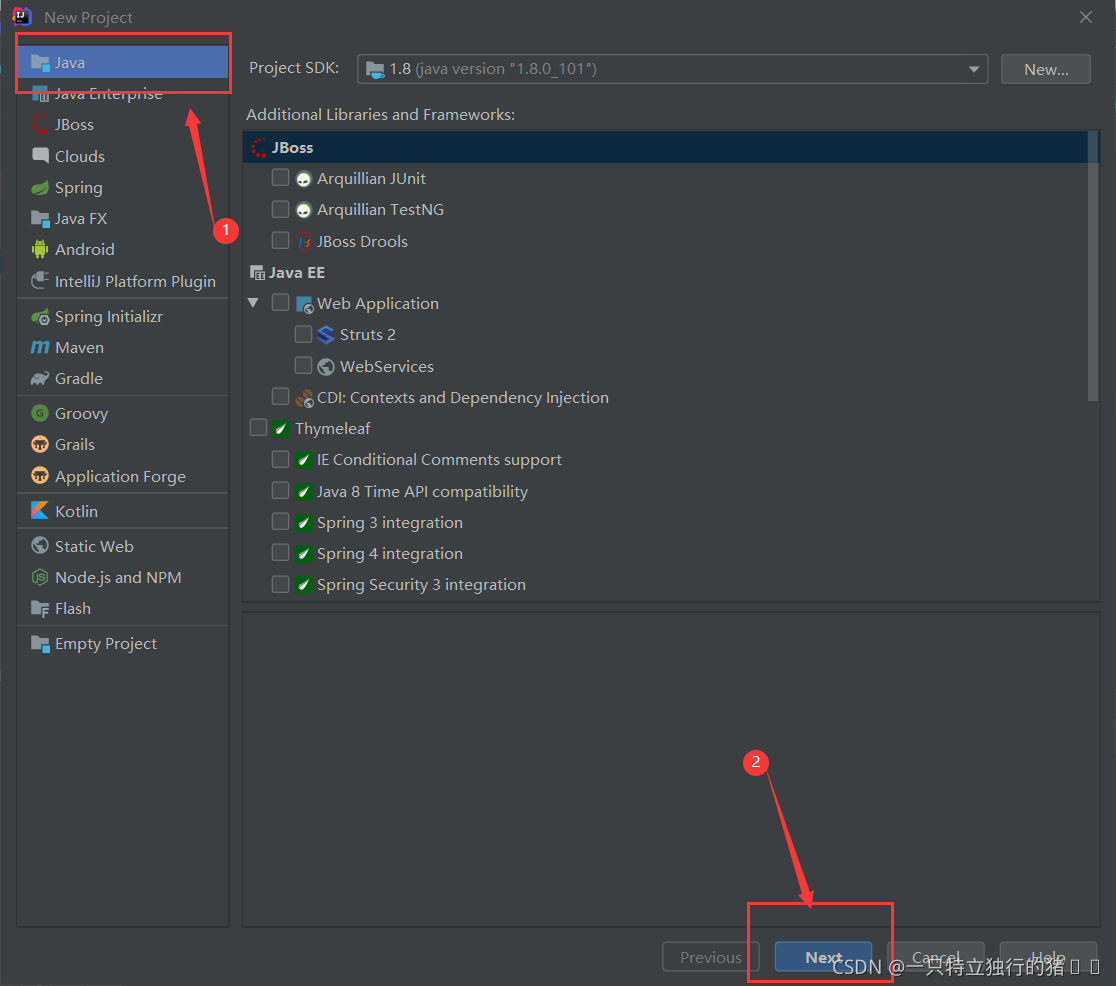Click the Arquillian JUnit alien icon
The image size is (1116, 986).
pos(304,179)
